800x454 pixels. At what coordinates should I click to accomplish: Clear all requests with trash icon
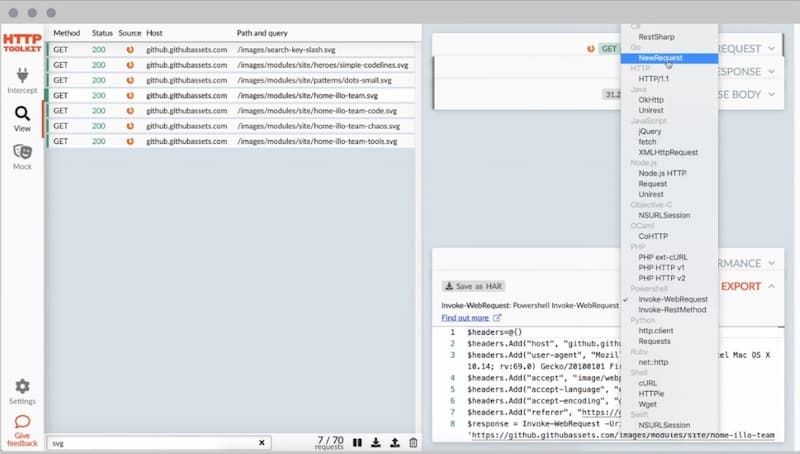[x=413, y=442]
